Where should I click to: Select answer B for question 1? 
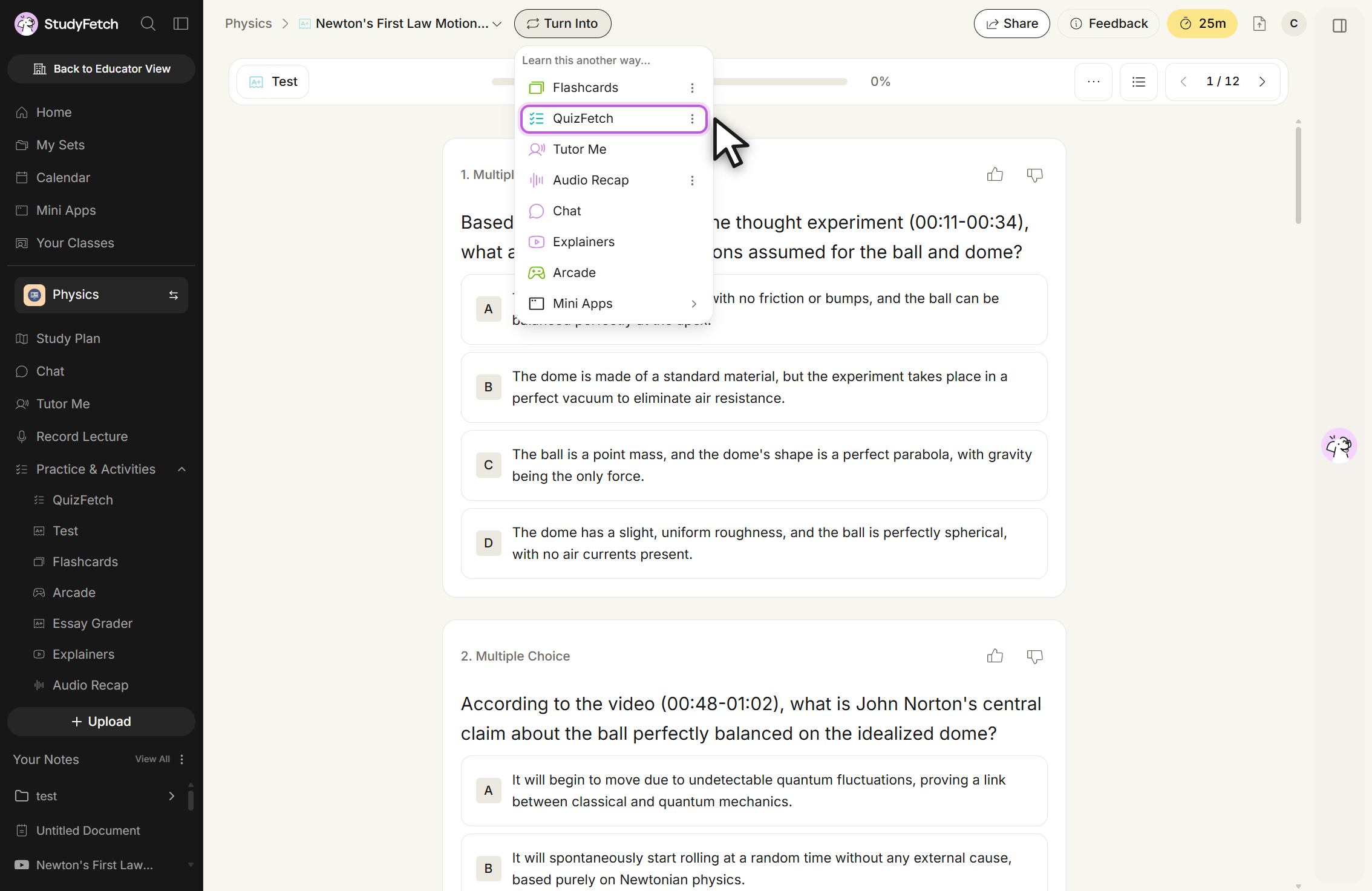[754, 387]
